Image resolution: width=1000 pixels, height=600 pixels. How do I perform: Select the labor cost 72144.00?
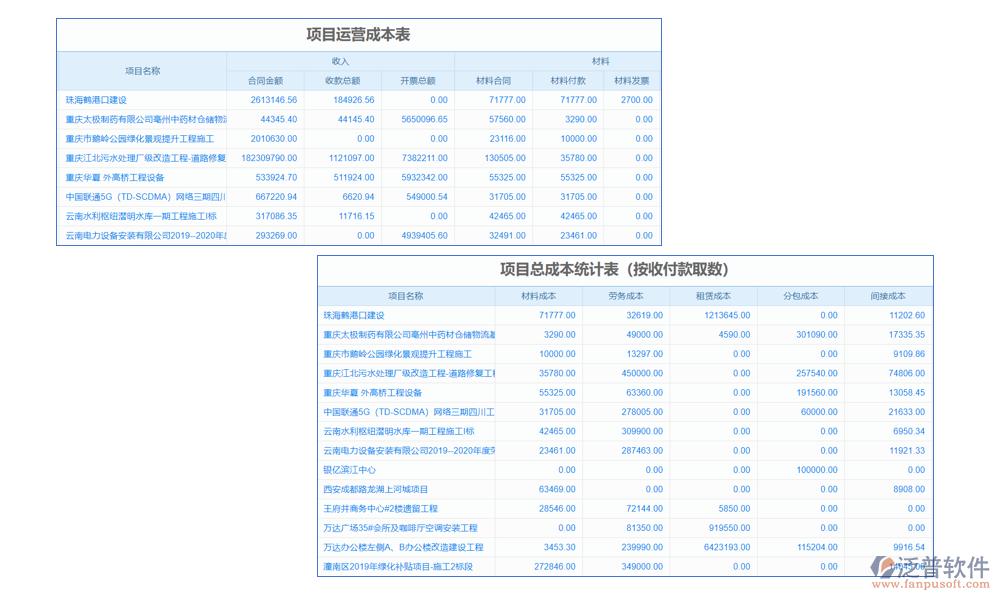tap(644, 509)
